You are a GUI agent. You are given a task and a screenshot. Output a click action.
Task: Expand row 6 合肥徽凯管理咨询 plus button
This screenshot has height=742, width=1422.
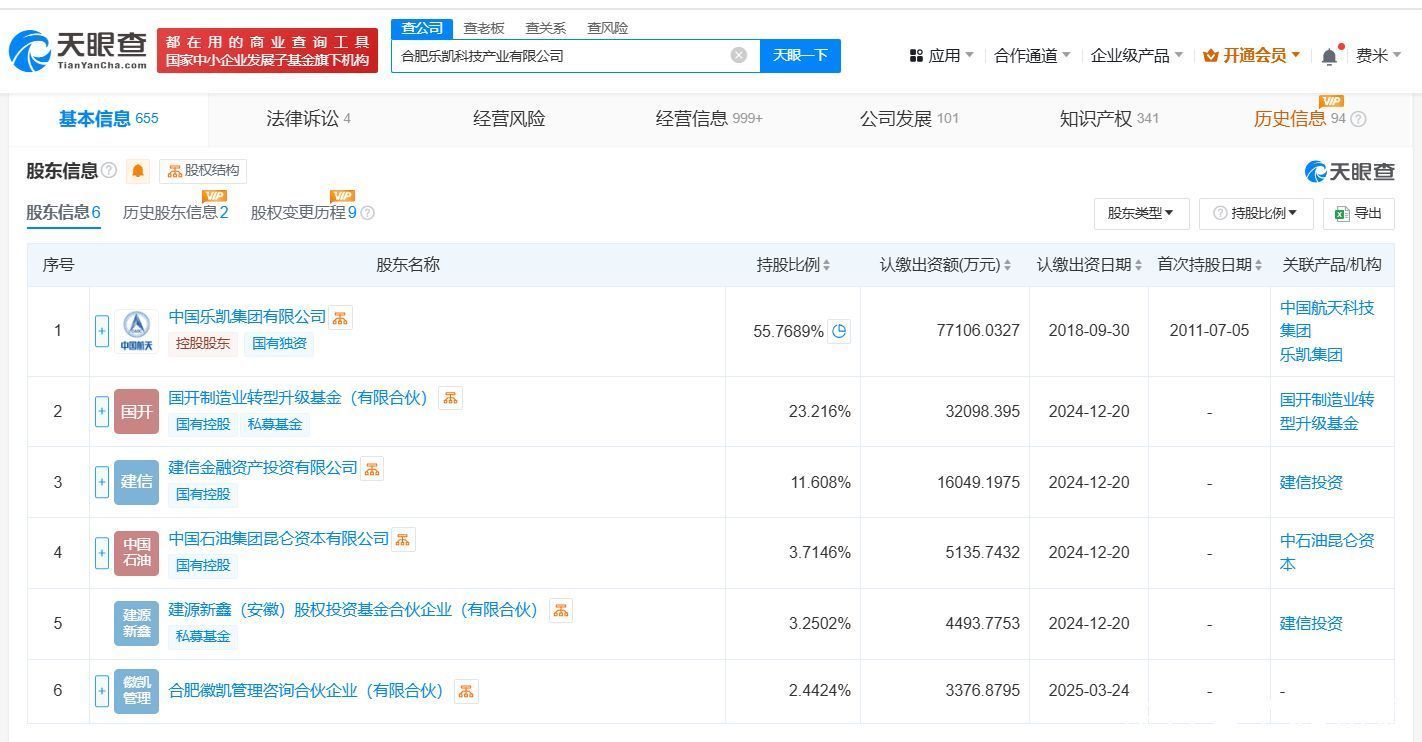pyautogui.click(x=102, y=691)
